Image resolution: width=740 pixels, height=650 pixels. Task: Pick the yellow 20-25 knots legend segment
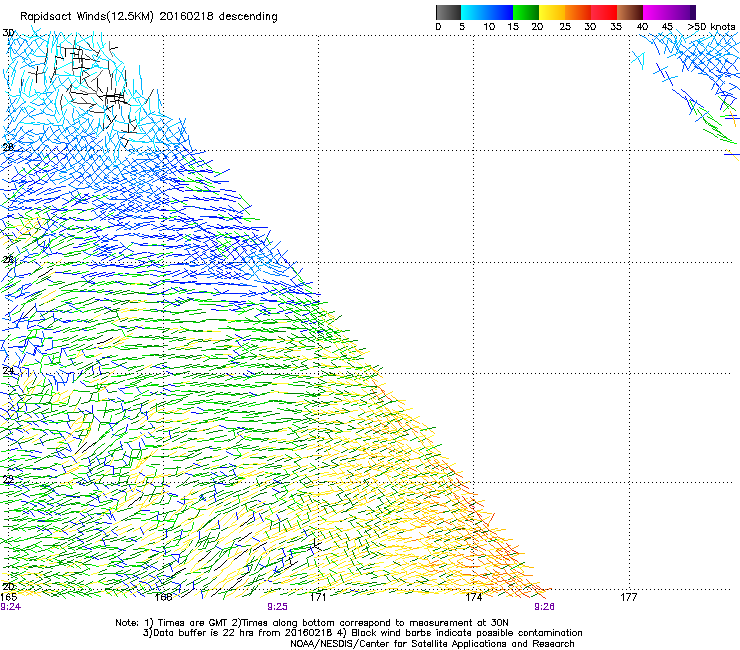click(552, 12)
